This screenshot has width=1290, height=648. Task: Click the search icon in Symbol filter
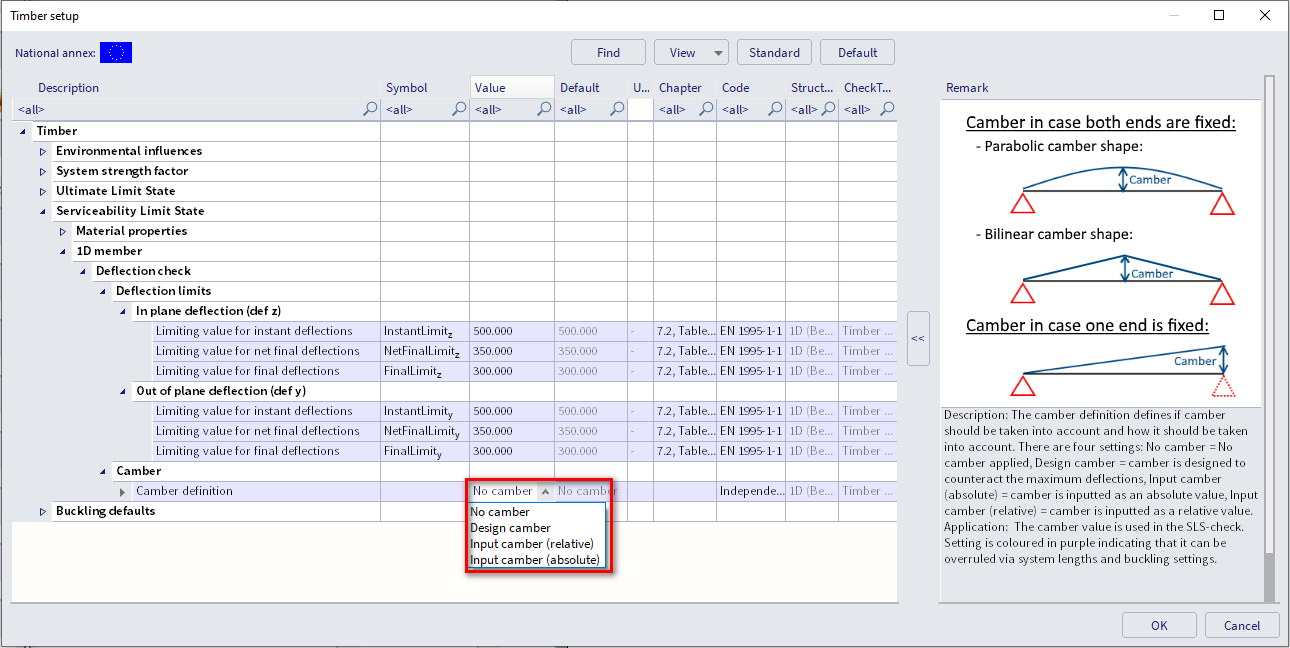459,109
